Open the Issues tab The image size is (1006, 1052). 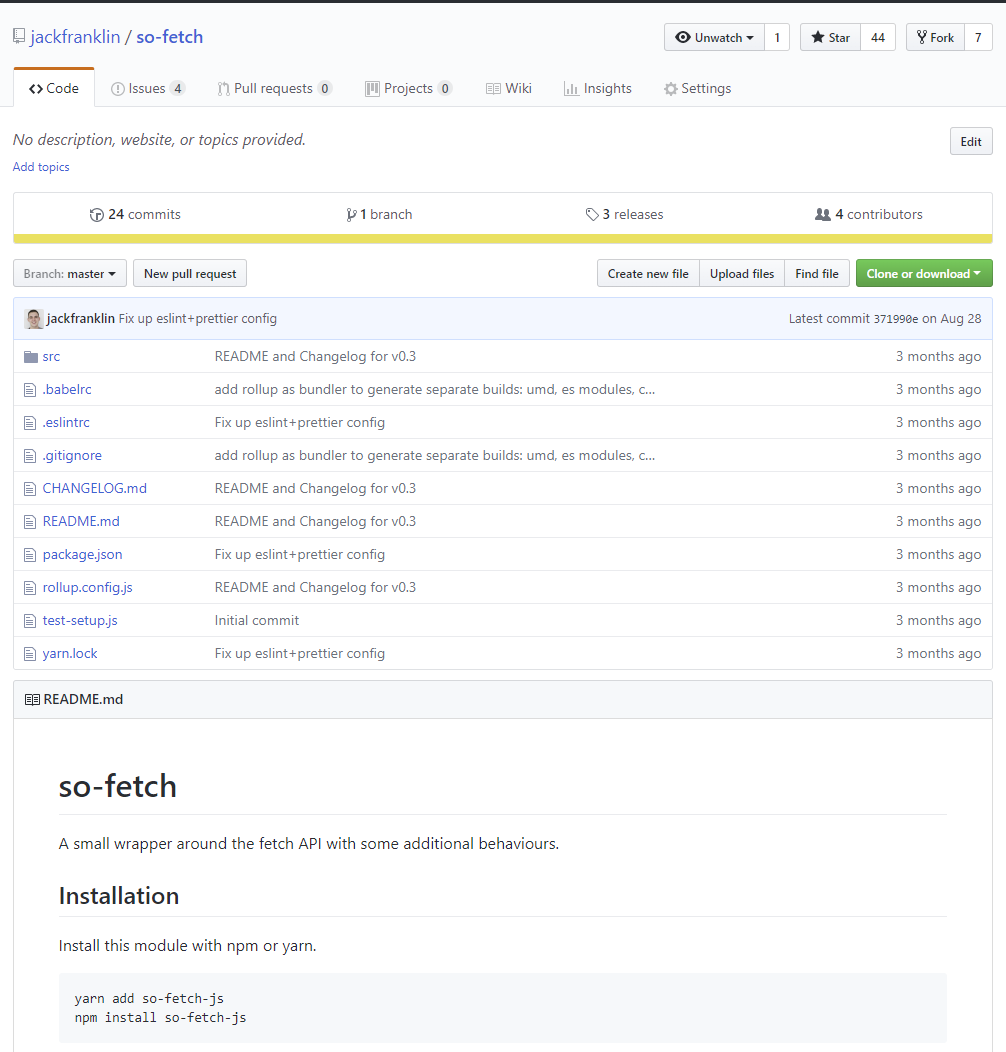pyautogui.click(x=148, y=89)
